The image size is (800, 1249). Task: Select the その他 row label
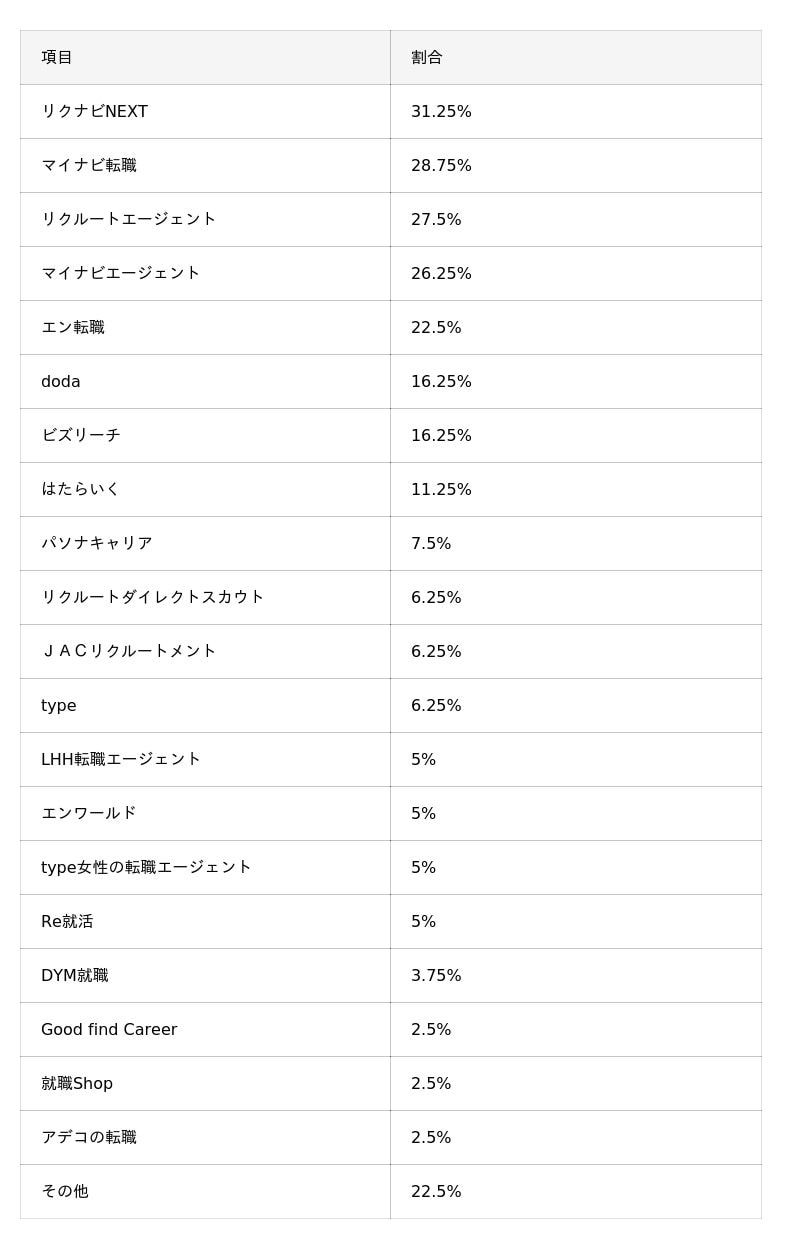(x=65, y=1191)
